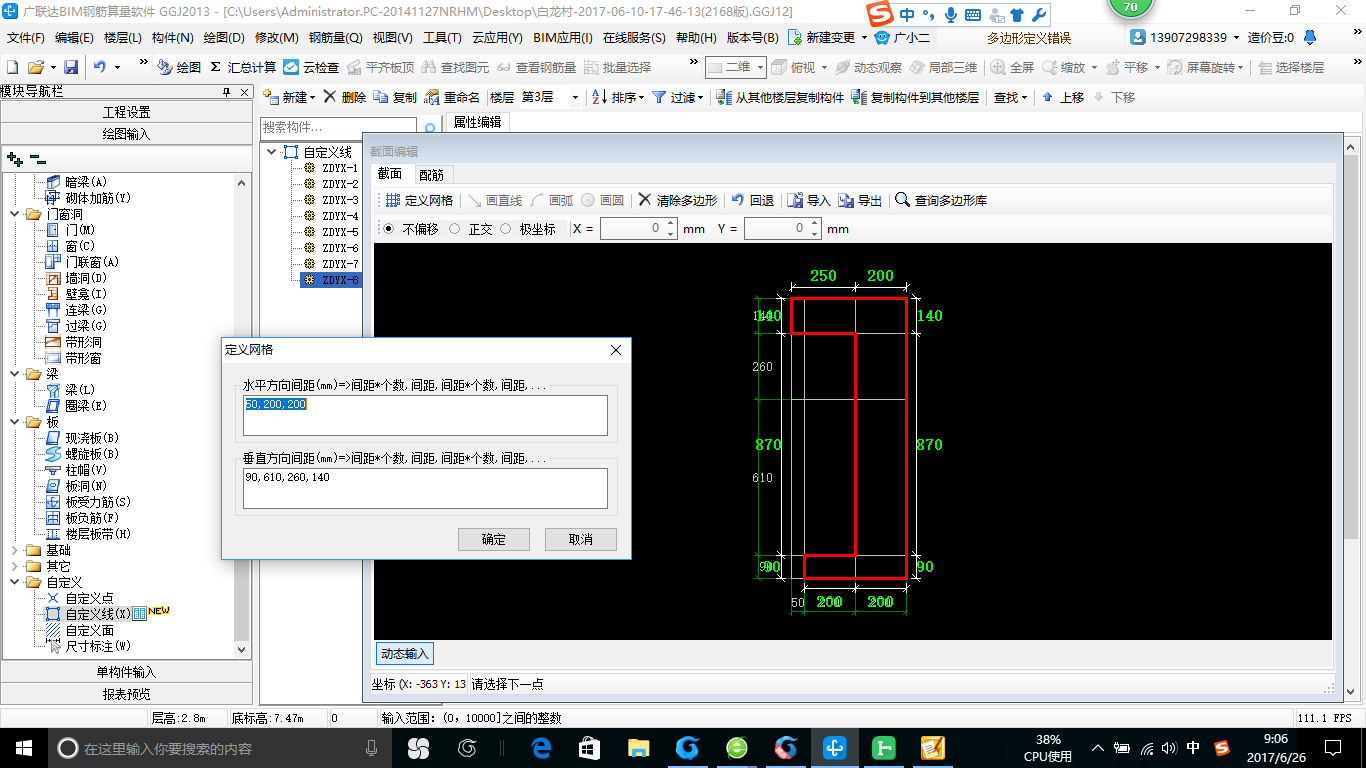This screenshot has width=1366, height=768.
Task: Click 复制构件到其他楼层 button
Action: click(915, 97)
